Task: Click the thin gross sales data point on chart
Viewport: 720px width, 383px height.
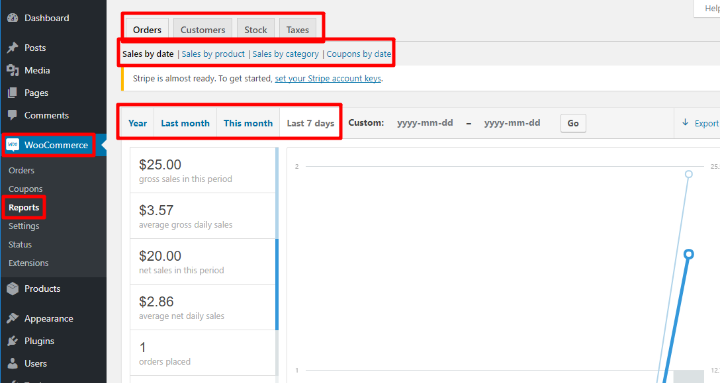Action: [688, 174]
